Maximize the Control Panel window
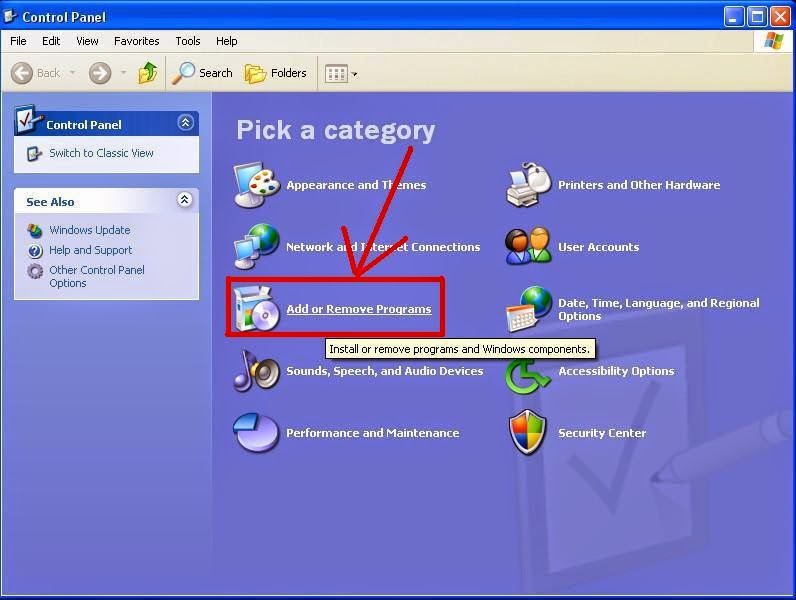 757,17
